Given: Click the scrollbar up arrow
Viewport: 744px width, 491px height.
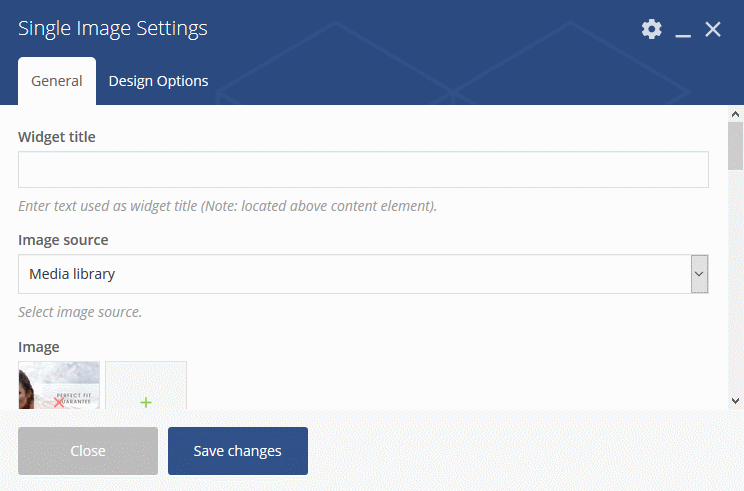Looking at the screenshot, I should pos(735,114).
